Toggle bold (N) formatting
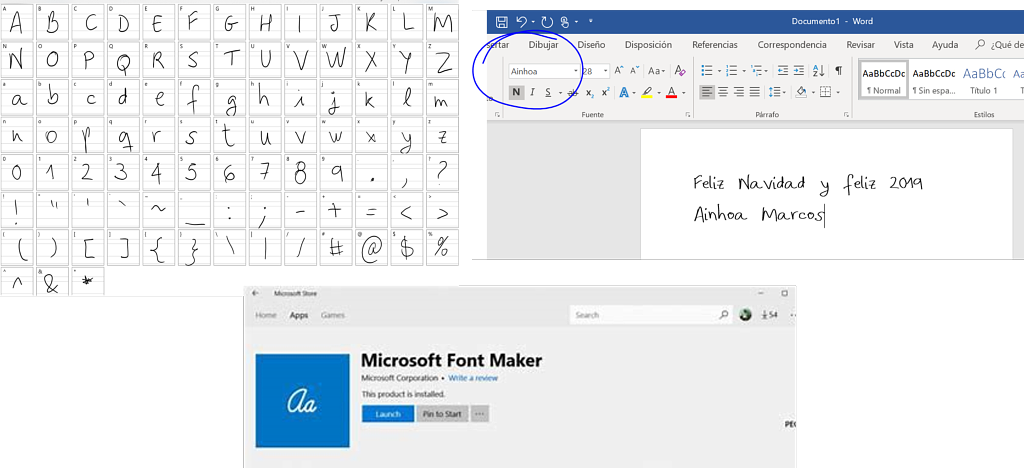 coord(516,92)
